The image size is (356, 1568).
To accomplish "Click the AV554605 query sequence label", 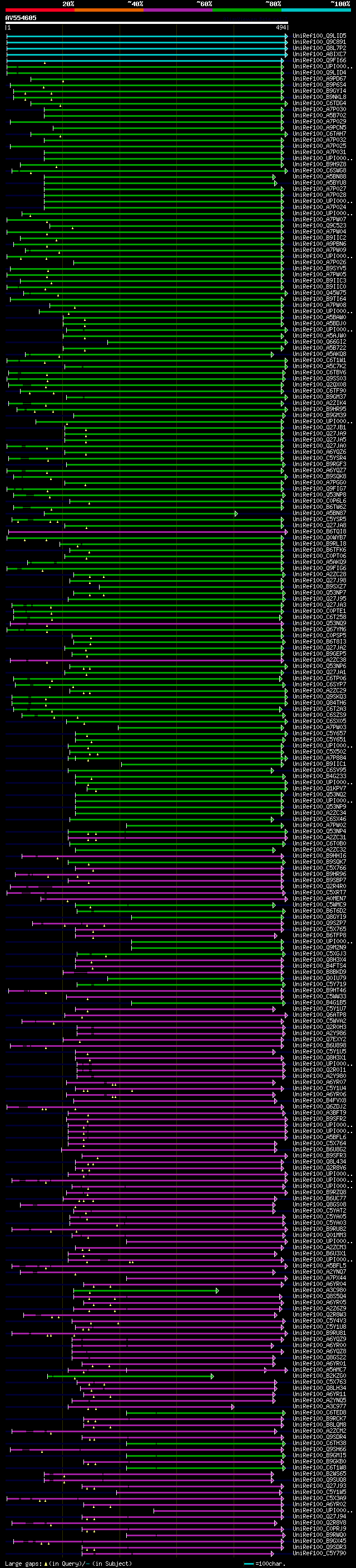I will point(21,18).
